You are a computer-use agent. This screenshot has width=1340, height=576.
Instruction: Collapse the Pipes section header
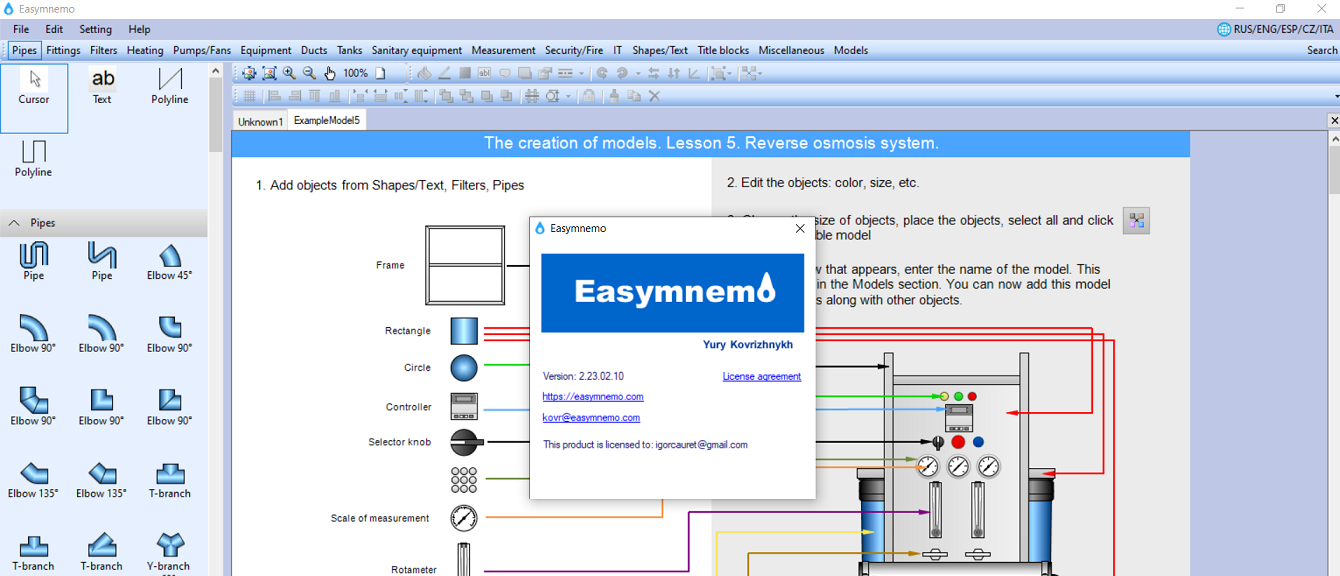click(104, 223)
